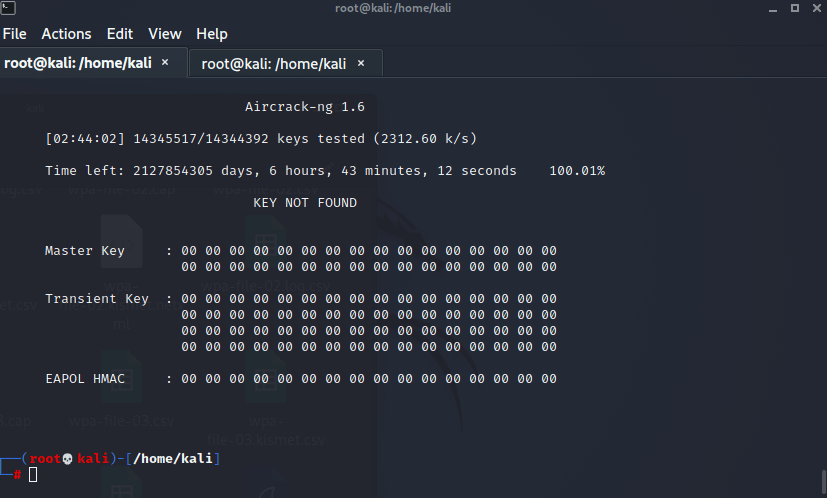The height and width of the screenshot is (498, 827).
Task: Open the Actions menu
Action: coord(66,34)
